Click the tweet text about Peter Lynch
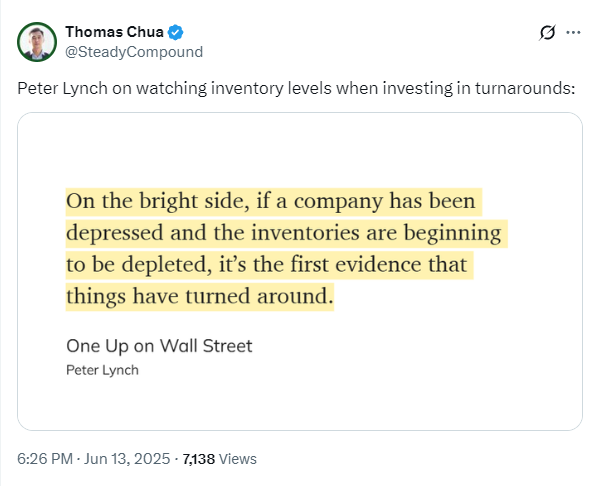This screenshot has width=597, height=486. (x=296, y=88)
